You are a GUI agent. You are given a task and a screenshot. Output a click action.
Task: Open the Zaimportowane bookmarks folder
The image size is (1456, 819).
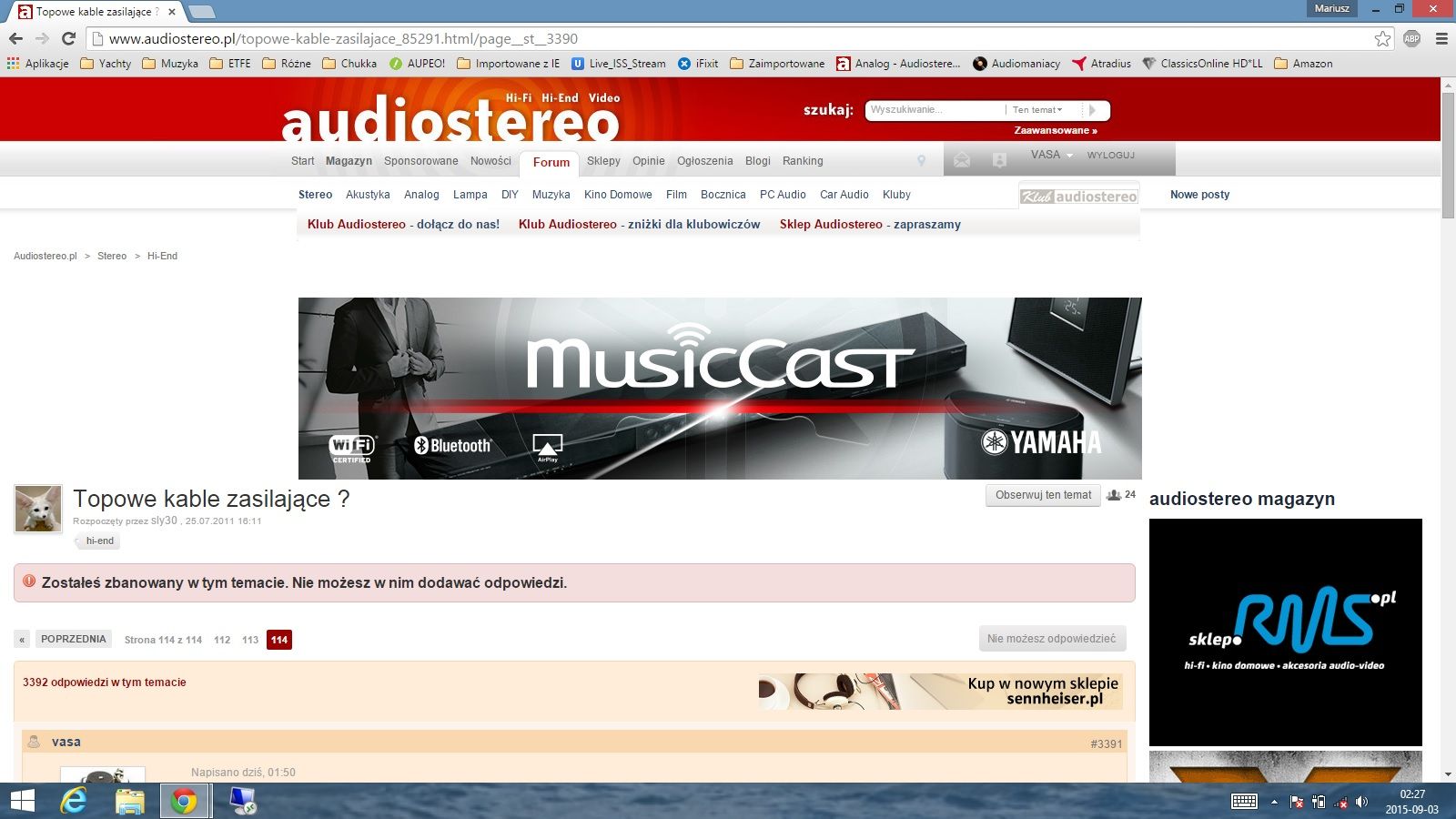(x=777, y=64)
